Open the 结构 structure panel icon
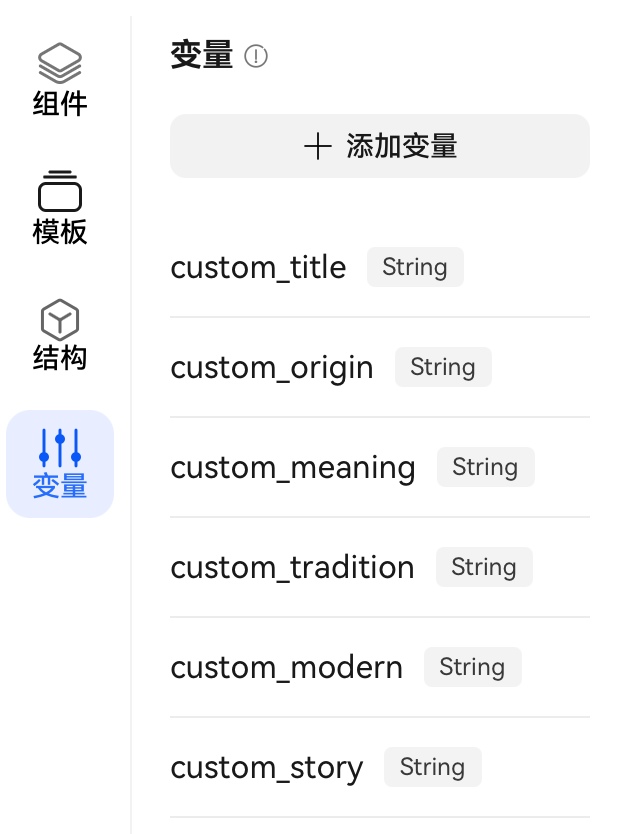Viewport: 622px width, 834px height. tap(60, 320)
